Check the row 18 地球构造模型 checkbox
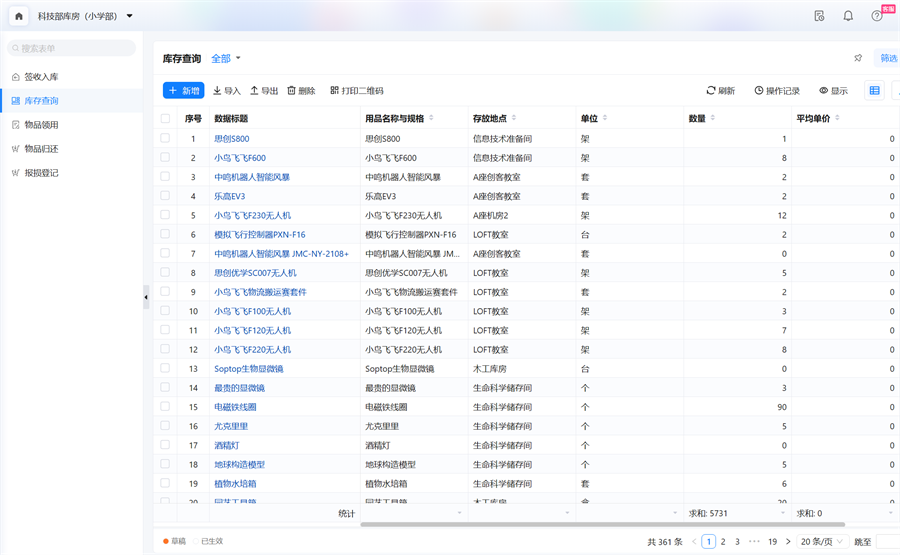 tap(165, 464)
